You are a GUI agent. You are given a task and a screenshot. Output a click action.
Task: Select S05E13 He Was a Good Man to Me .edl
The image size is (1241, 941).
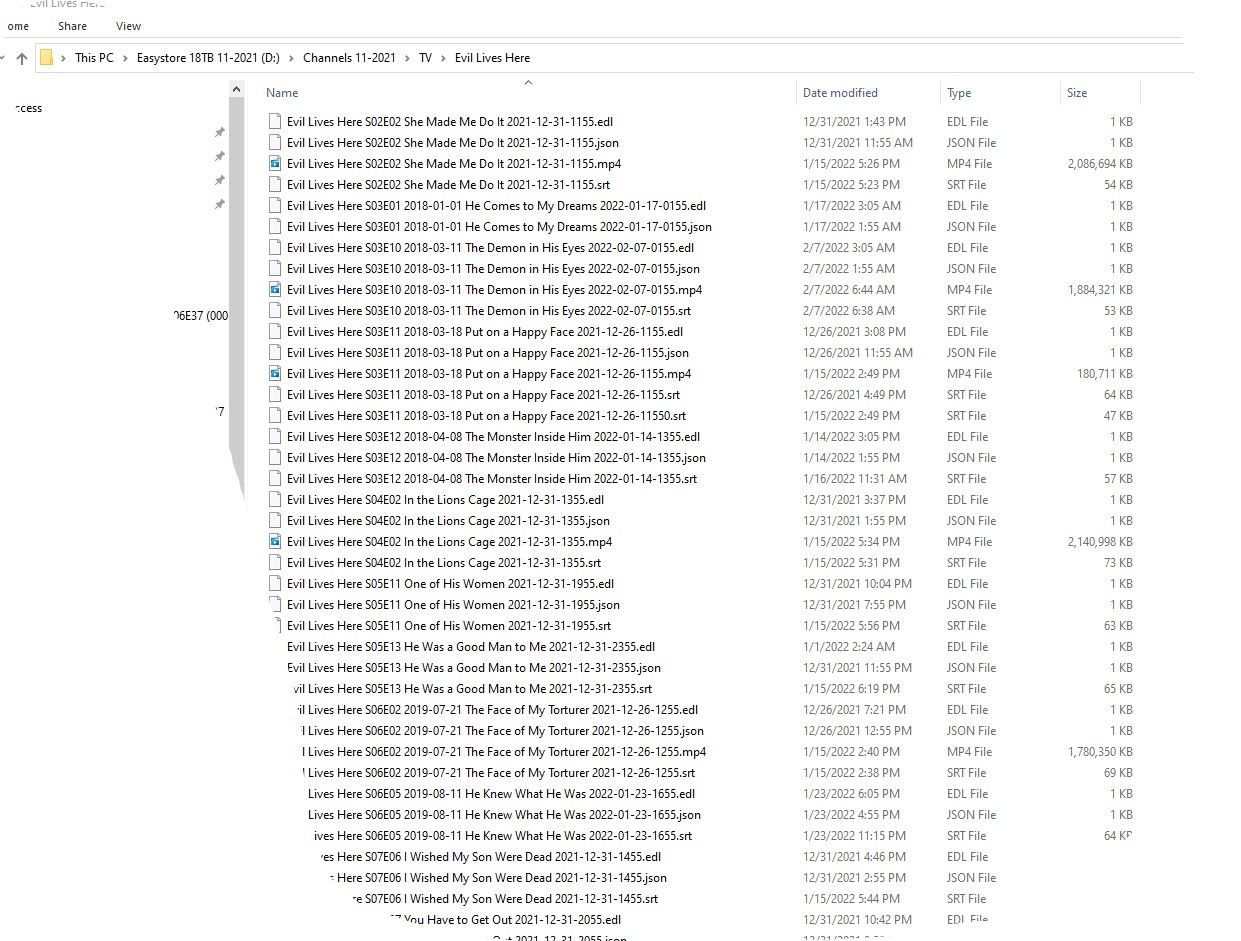tap(471, 646)
